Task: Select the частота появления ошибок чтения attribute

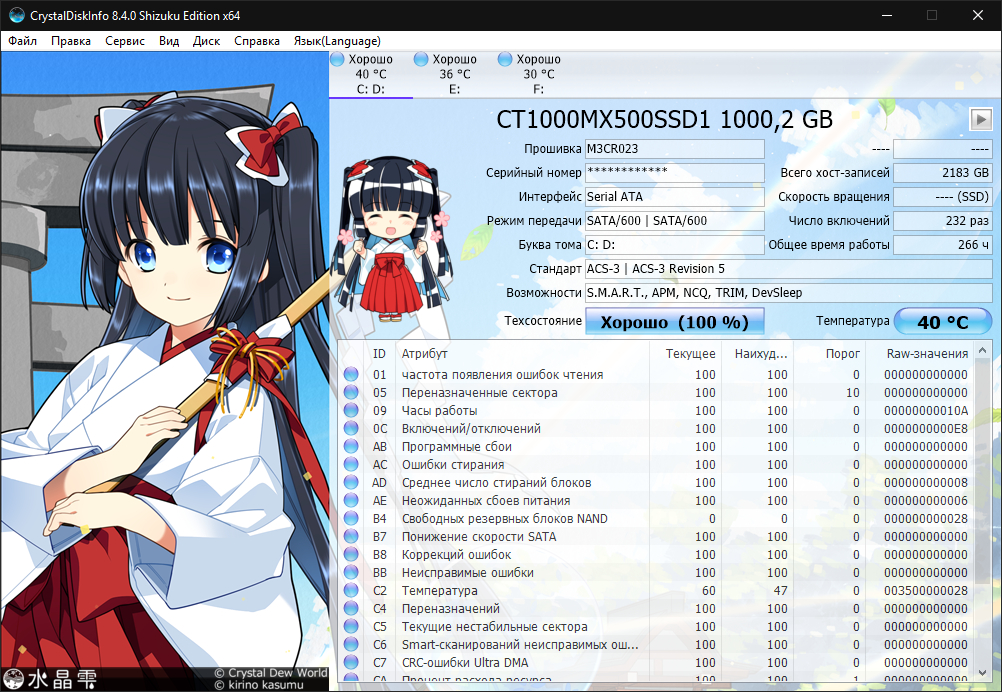Action: (x=502, y=374)
